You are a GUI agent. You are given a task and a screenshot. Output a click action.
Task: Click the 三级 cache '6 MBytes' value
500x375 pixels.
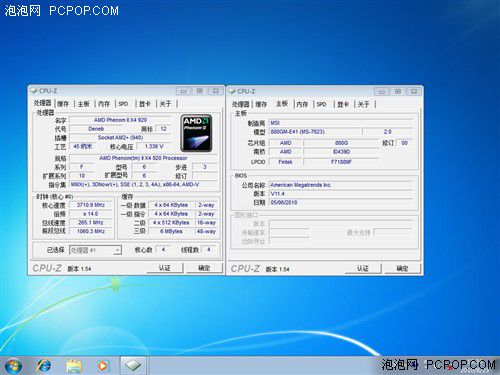(x=171, y=231)
